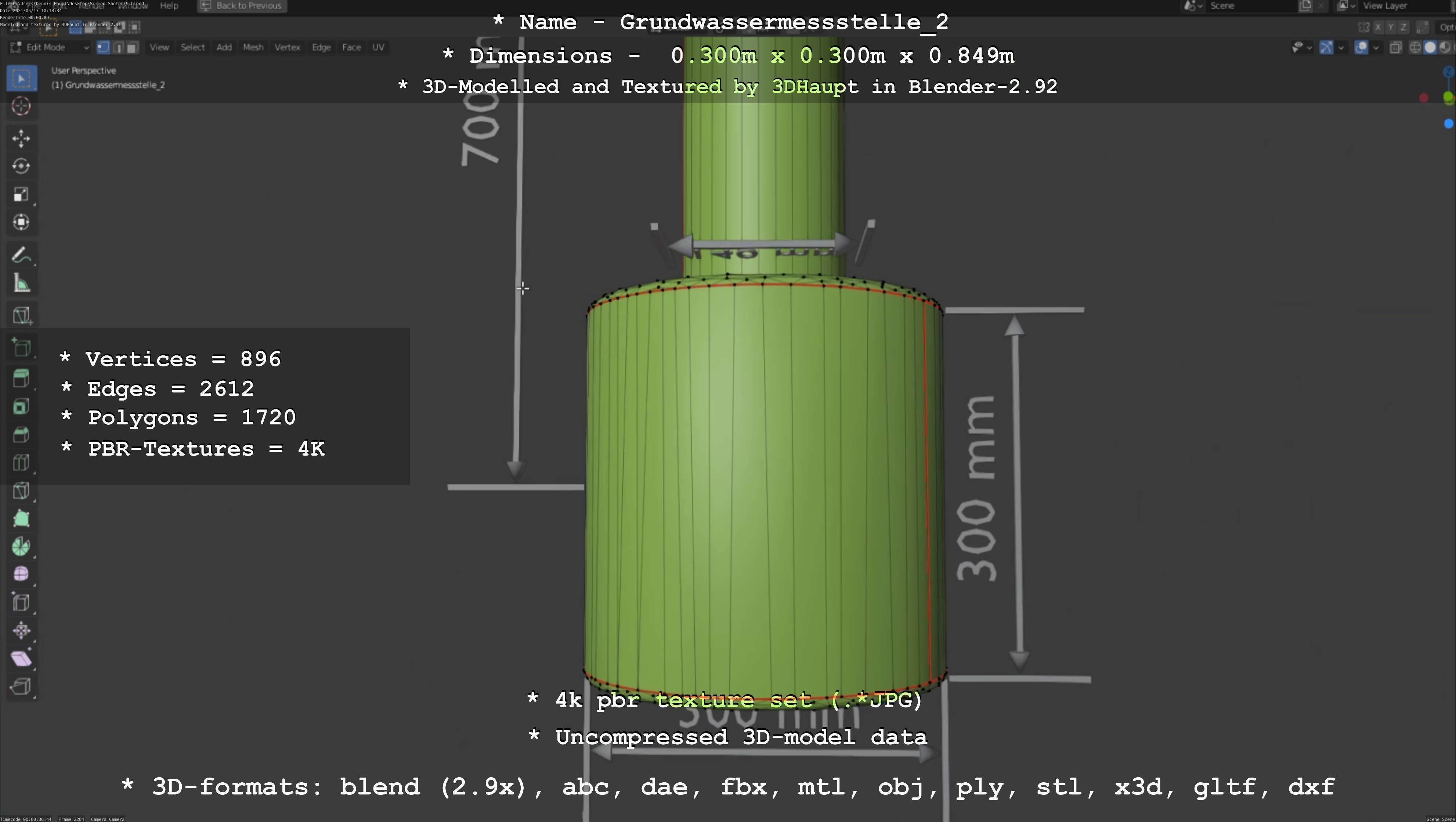Image resolution: width=1456 pixels, height=822 pixels.
Task: Enable vertex select mode
Action: [x=104, y=47]
